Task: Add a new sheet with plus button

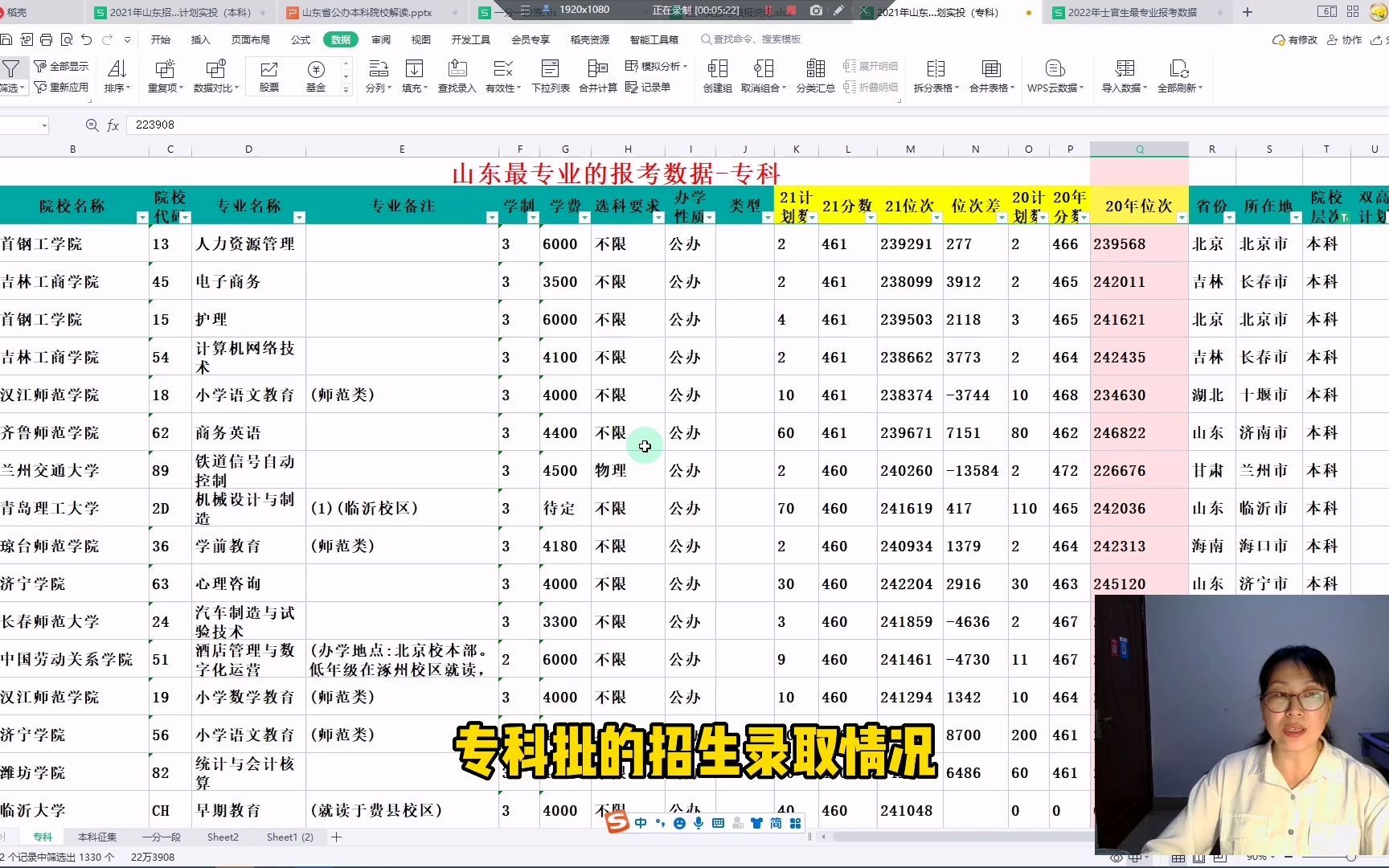Action: click(x=337, y=837)
